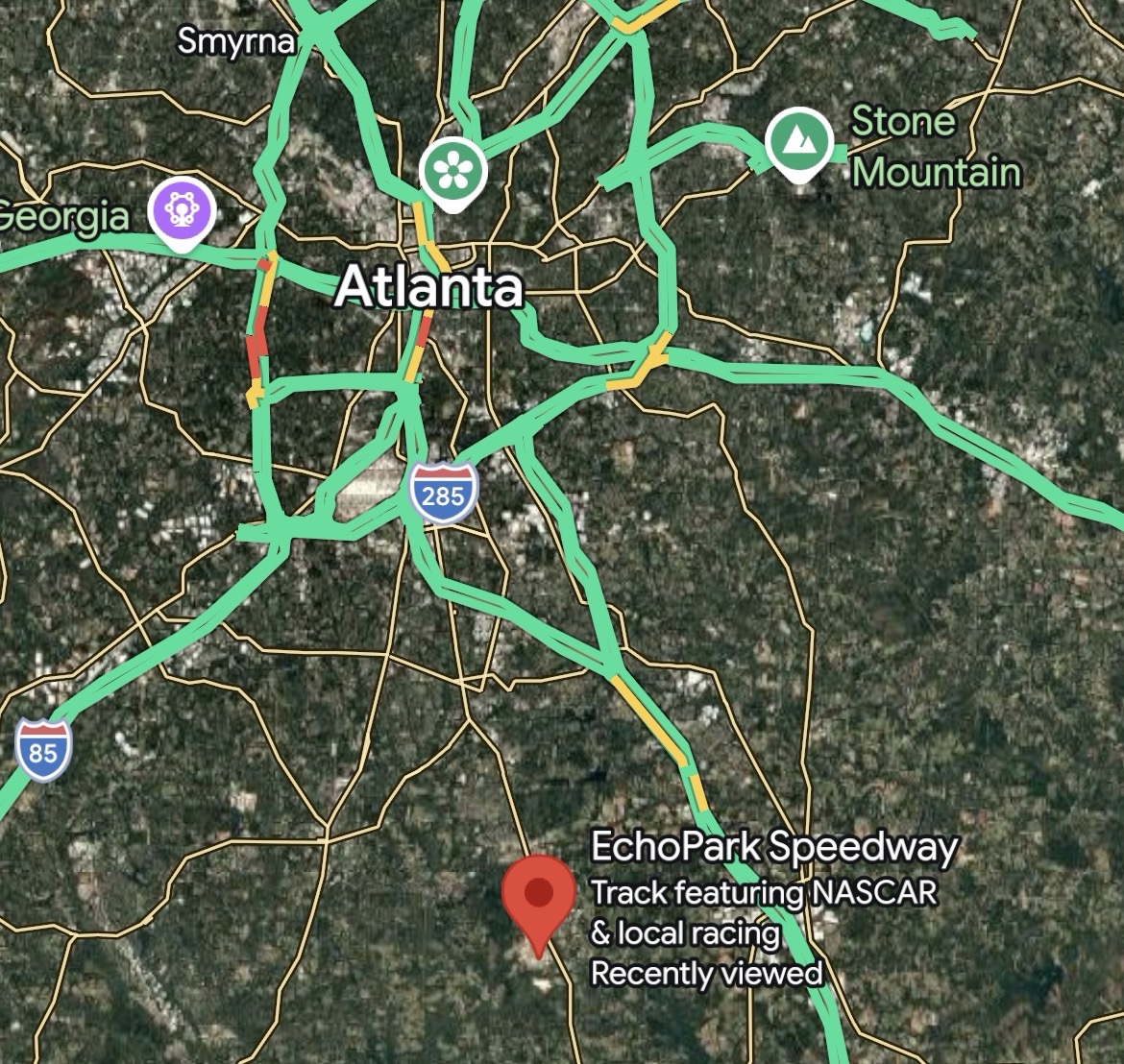
Task: Click the 'Recently viewed' text
Action: pyautogui.click(x=706, y=973)
